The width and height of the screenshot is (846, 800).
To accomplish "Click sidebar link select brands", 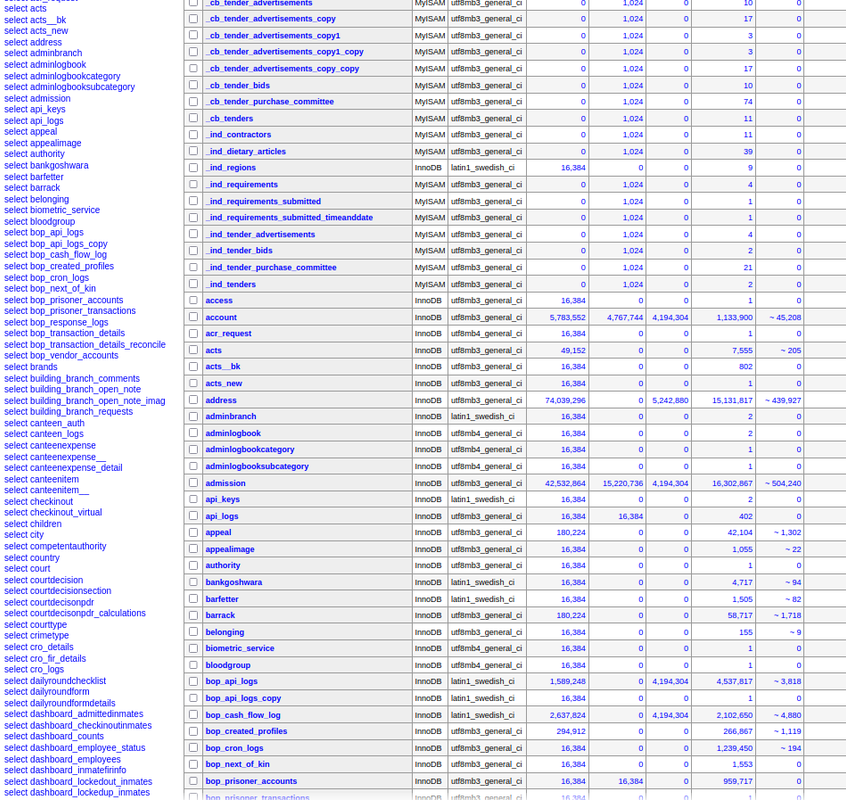I will coord(31,367).
